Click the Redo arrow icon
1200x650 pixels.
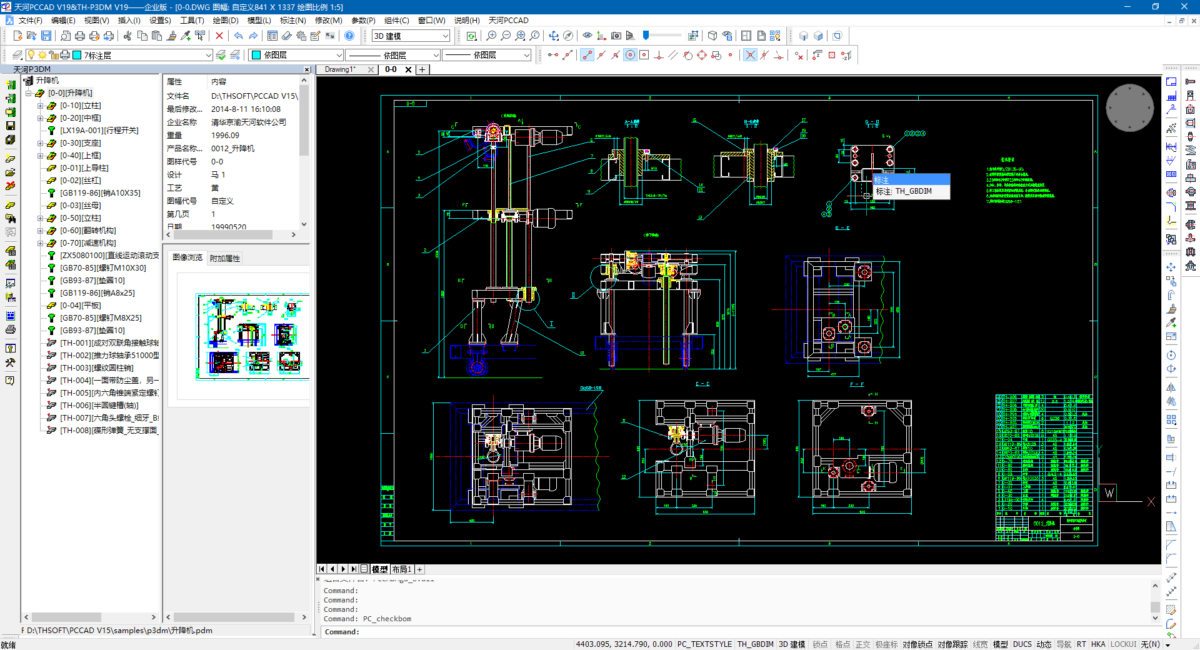tap(253, 35)
